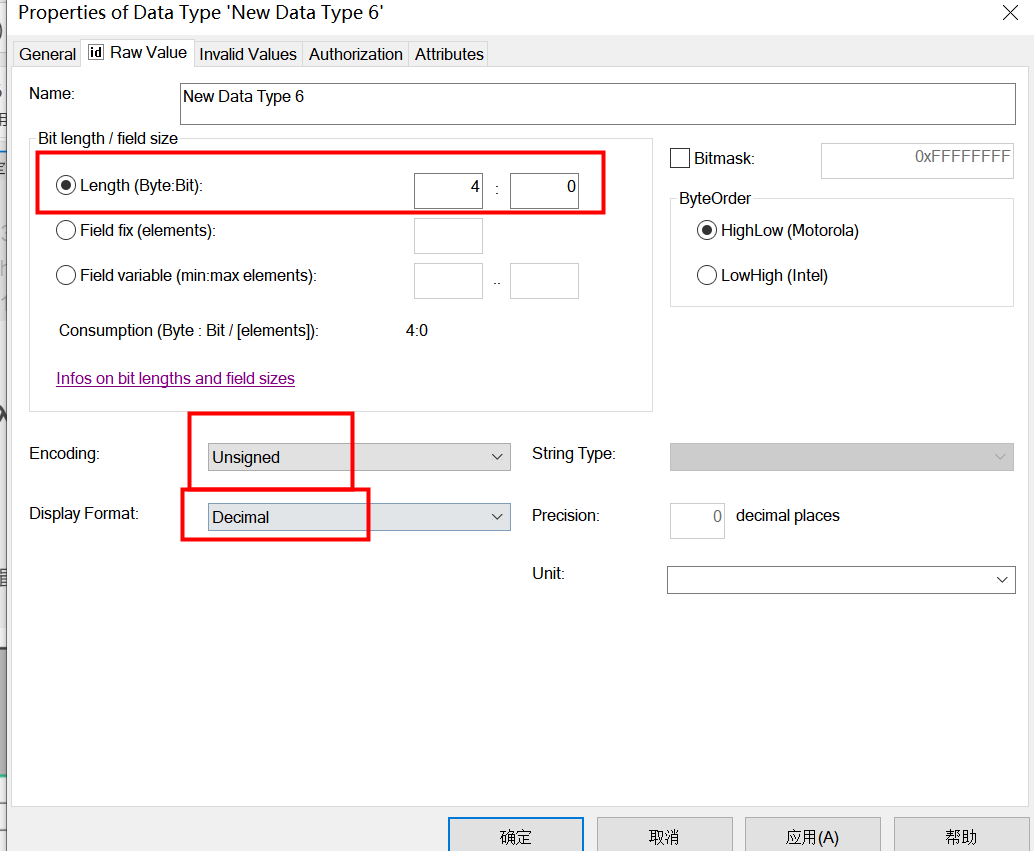Click the Field variable minimum elements box

448,281
